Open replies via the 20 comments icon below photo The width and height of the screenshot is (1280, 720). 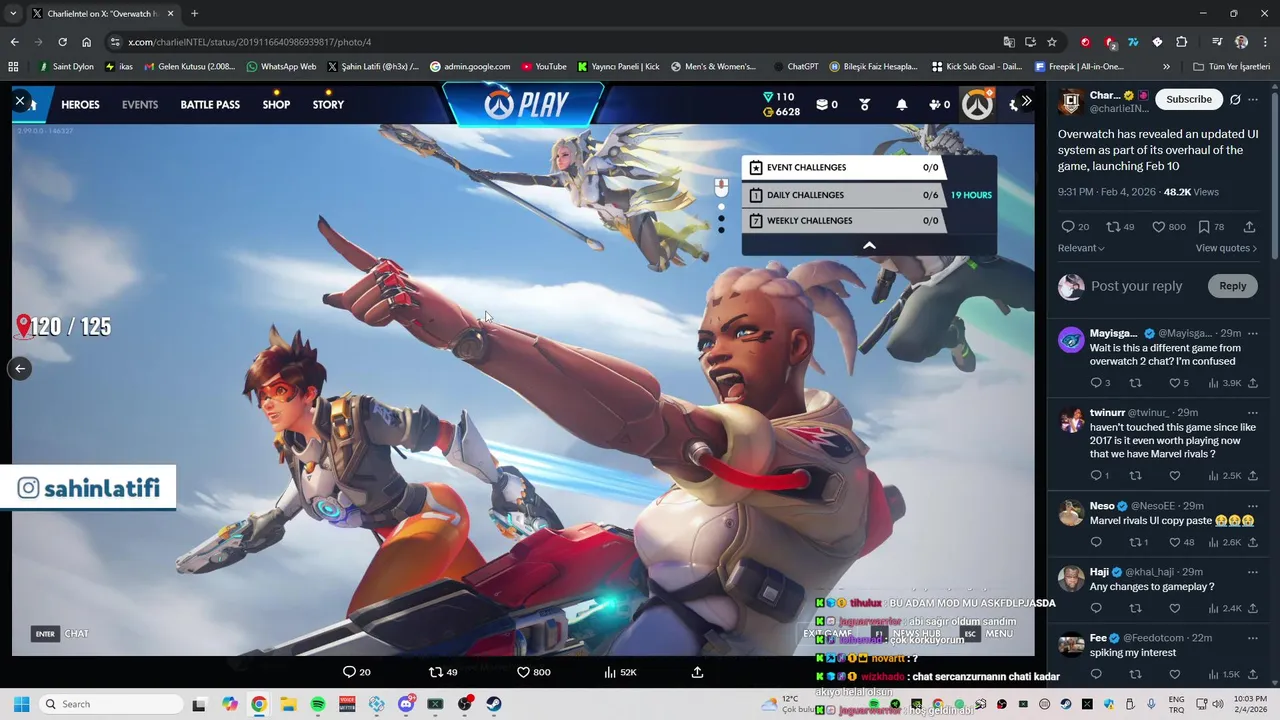(357, 672)
